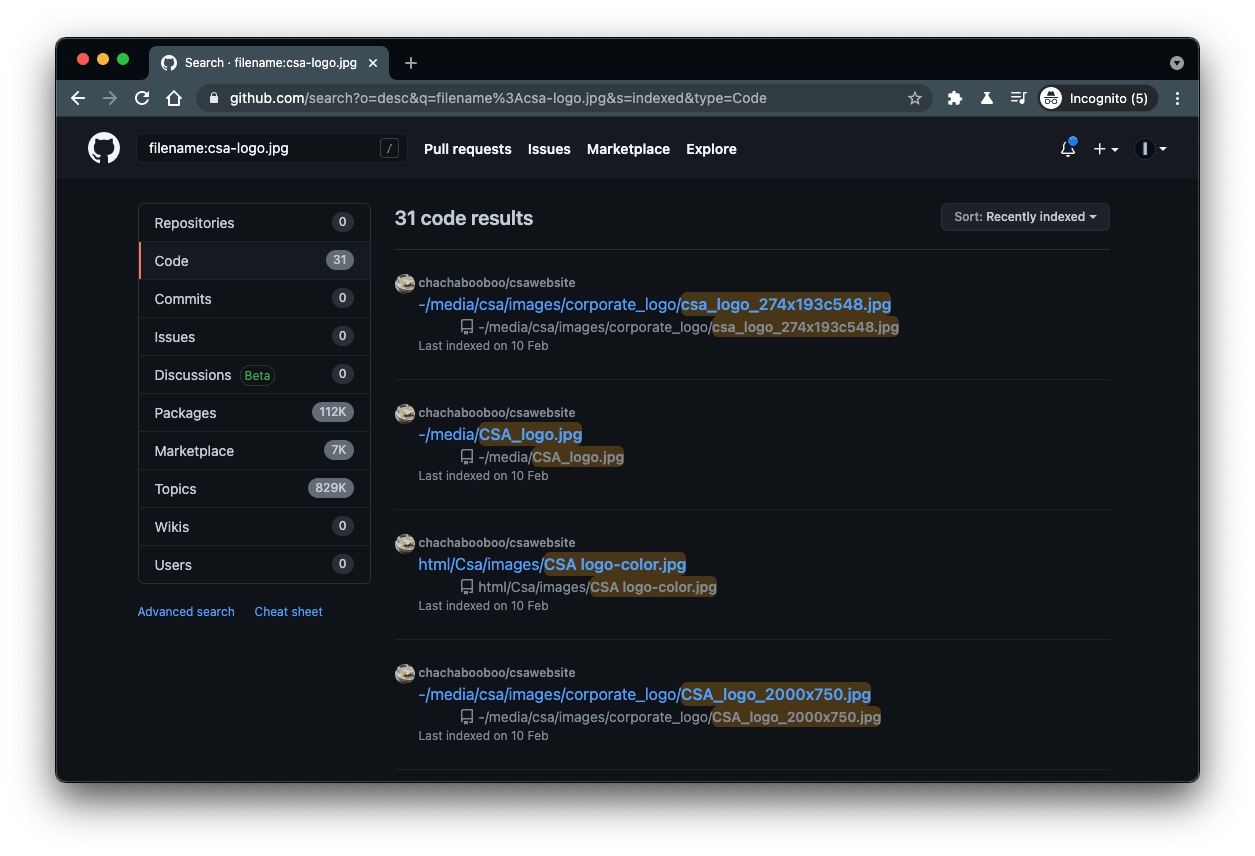Close the Search filename:csa-logo.jpg tab
Image resolution: width=1255 pixels, height=856 pixels.
coord(373,62)
